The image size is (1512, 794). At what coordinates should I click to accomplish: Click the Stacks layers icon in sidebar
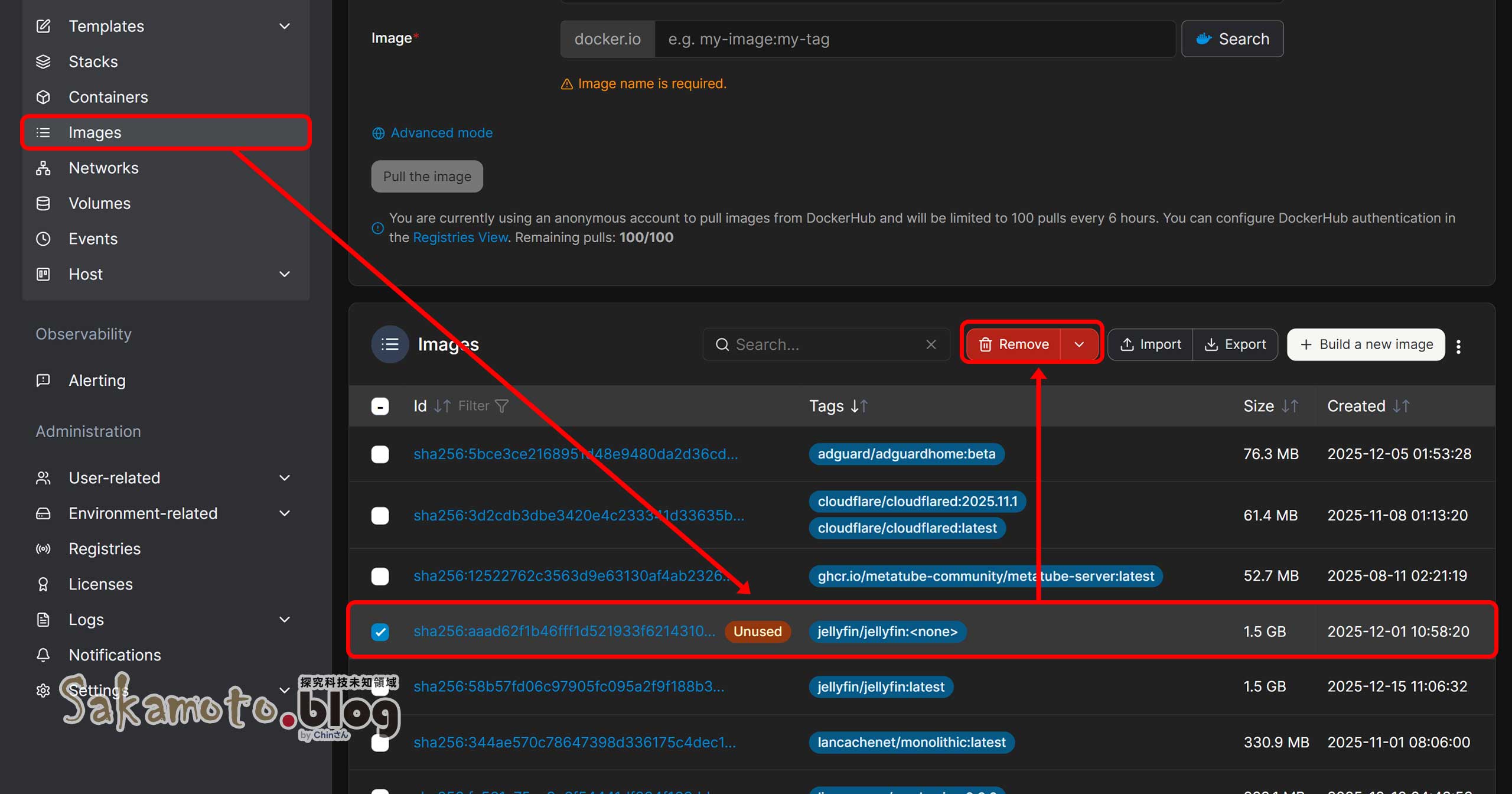tap(43, 61)
